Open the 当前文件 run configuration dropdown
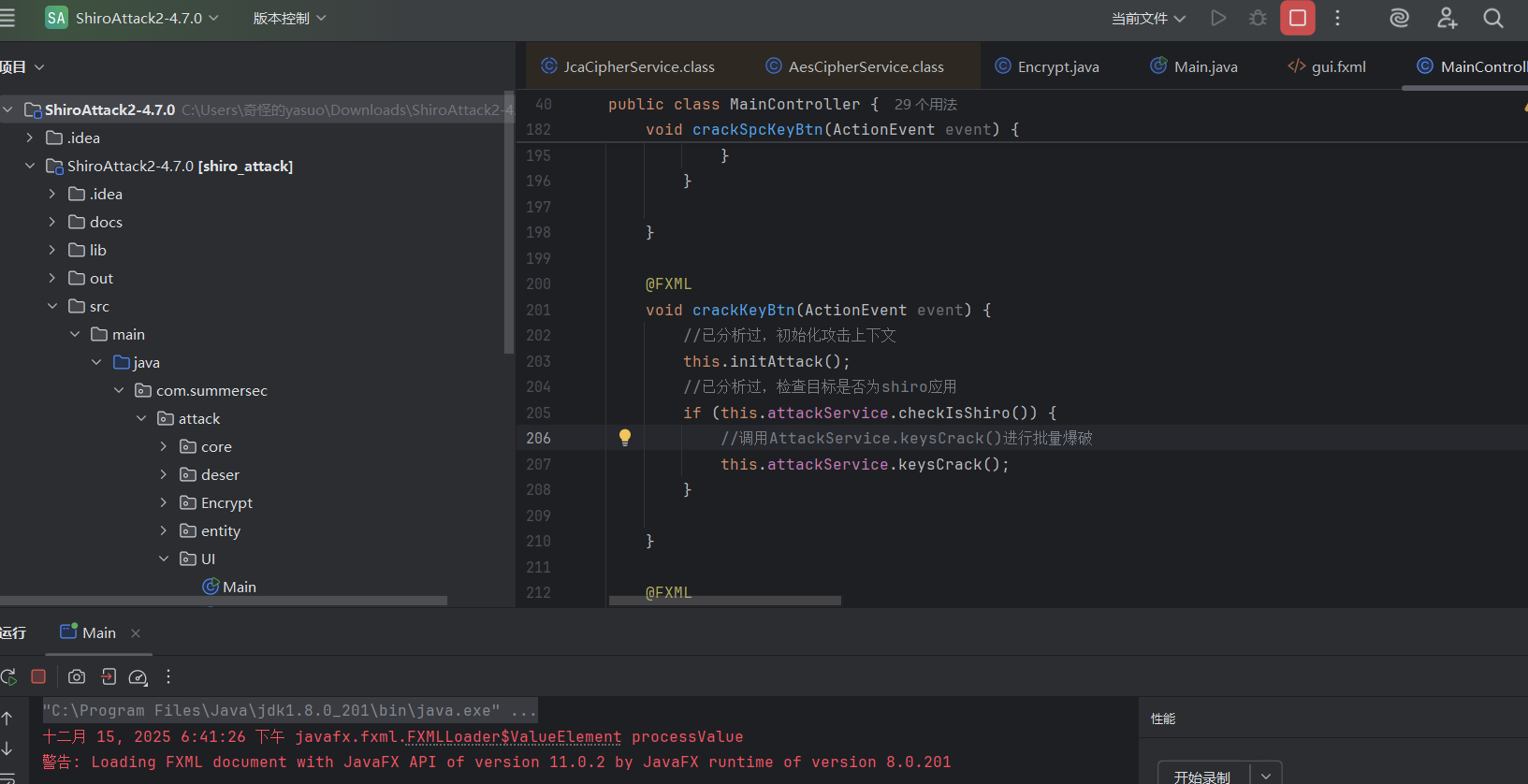 click(x=1148, y=19)
